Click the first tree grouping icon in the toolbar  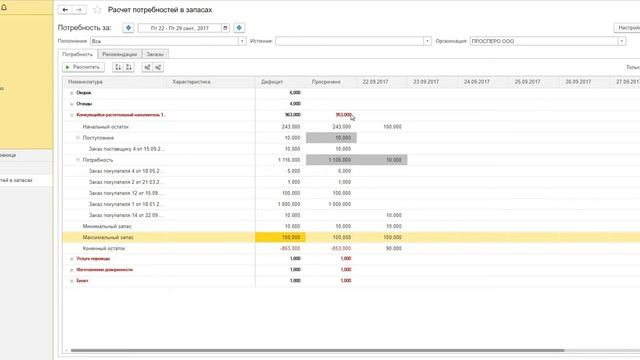(x=147, y=67)
